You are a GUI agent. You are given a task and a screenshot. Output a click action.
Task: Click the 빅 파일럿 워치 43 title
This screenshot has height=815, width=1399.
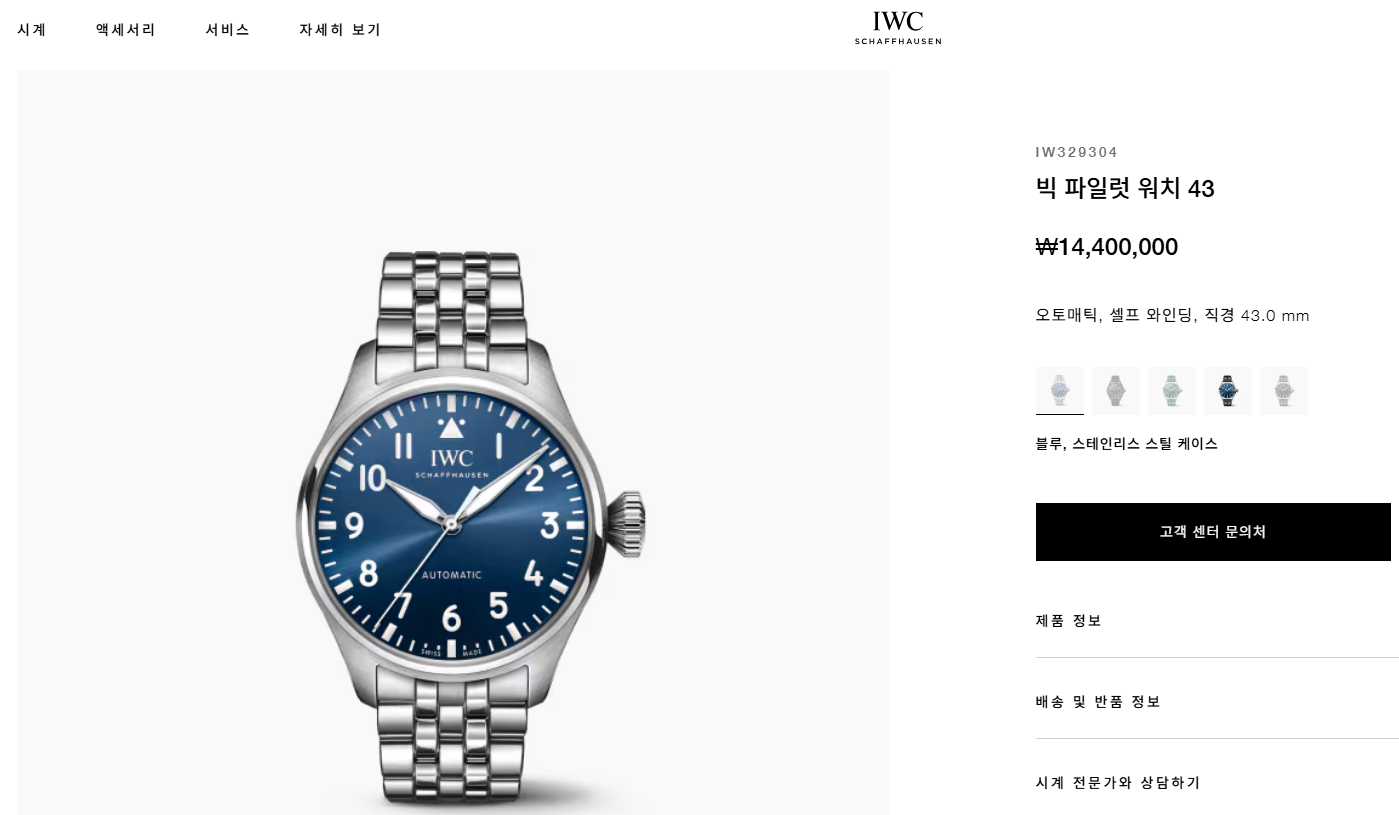click(x=1125, y=189)
